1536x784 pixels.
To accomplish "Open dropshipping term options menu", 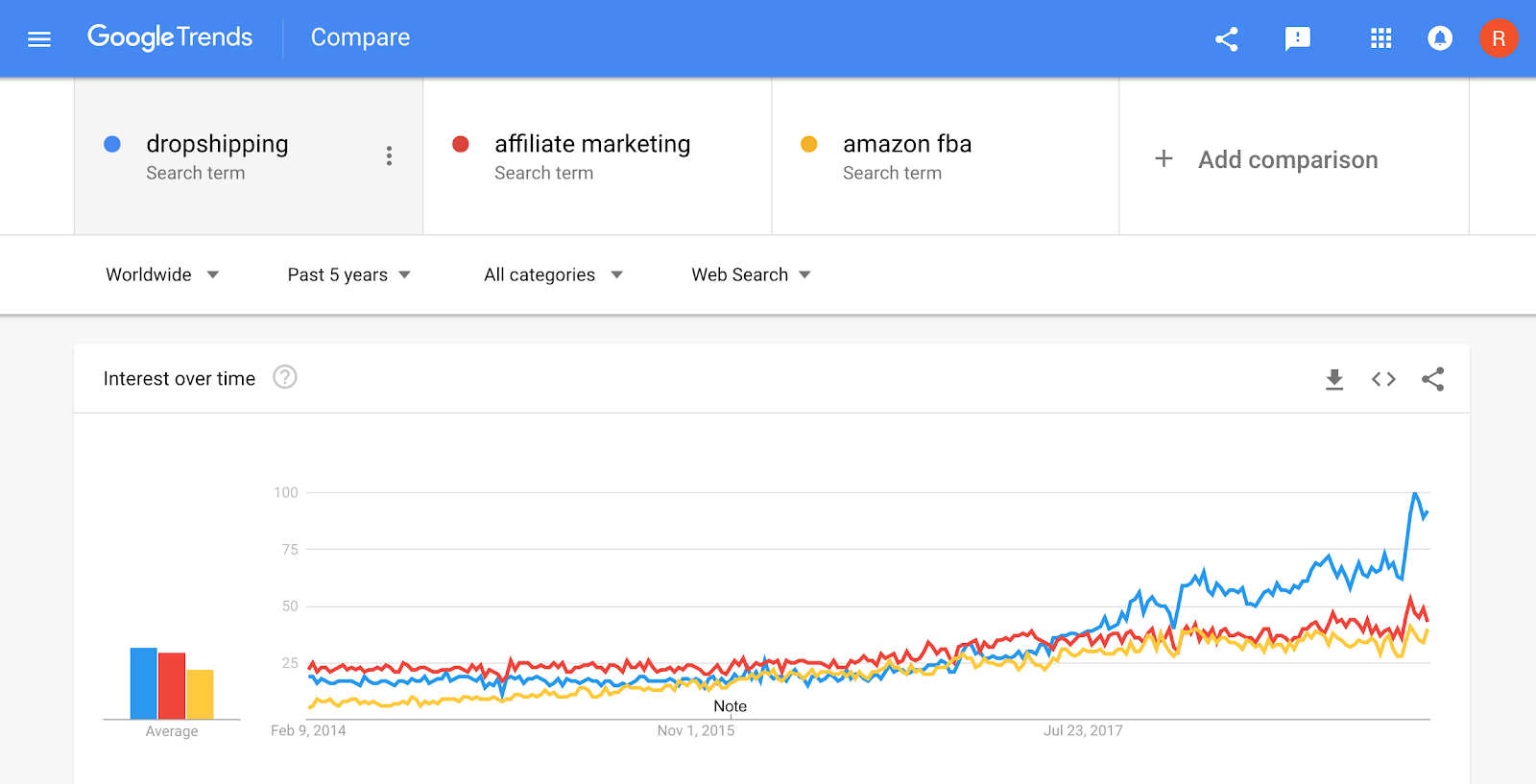I will (389, 156).
